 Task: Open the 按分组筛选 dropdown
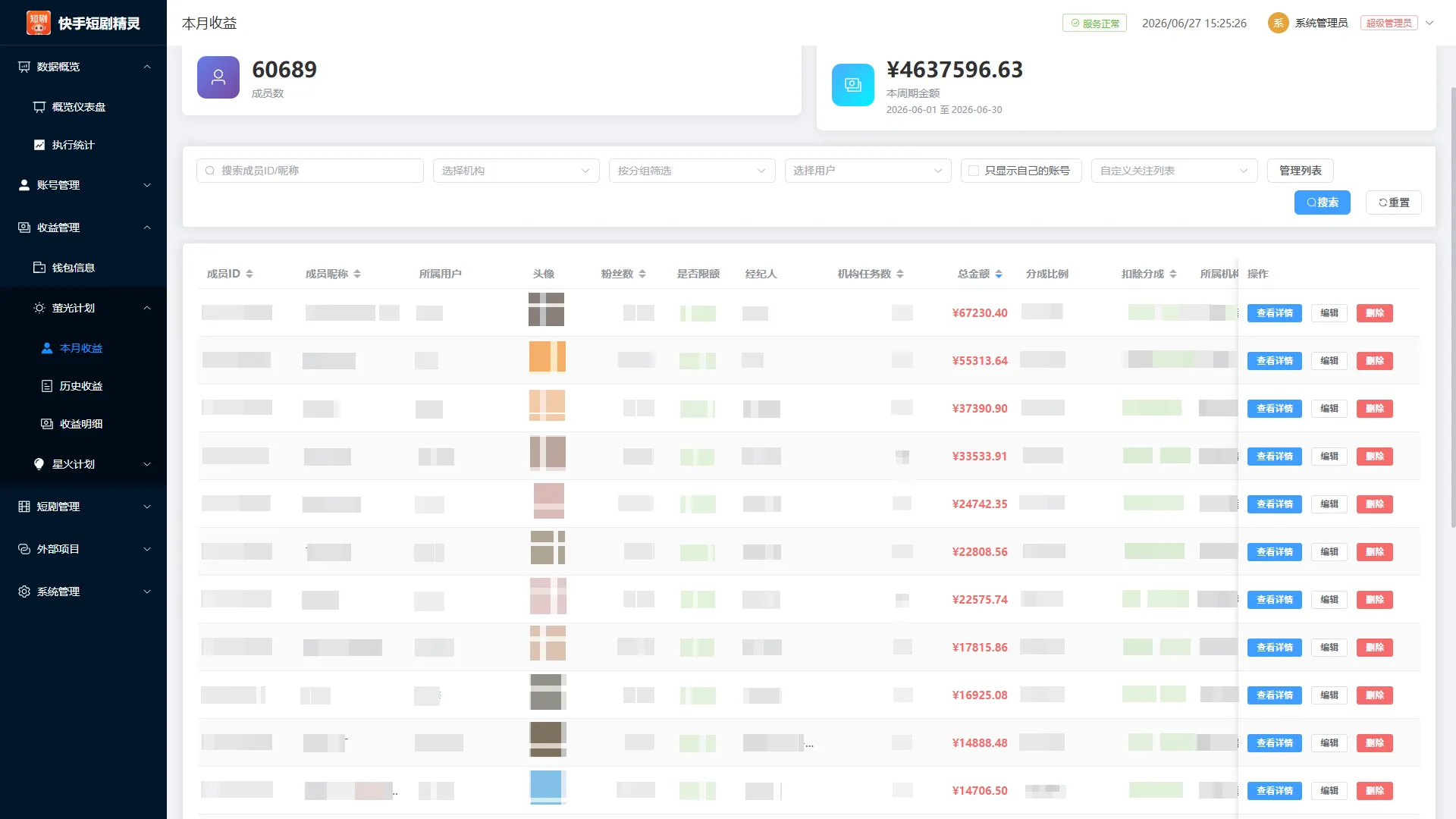click(x=692, y=171)
